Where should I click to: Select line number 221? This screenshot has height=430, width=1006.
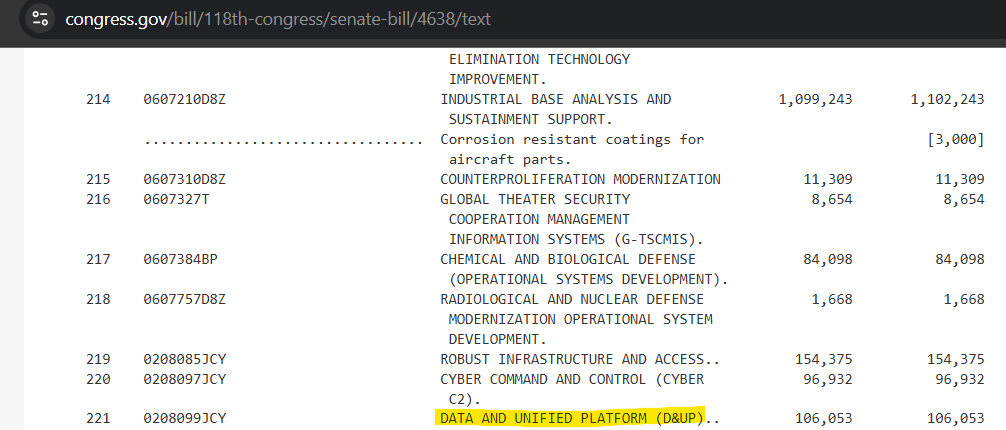coord(98,419)
